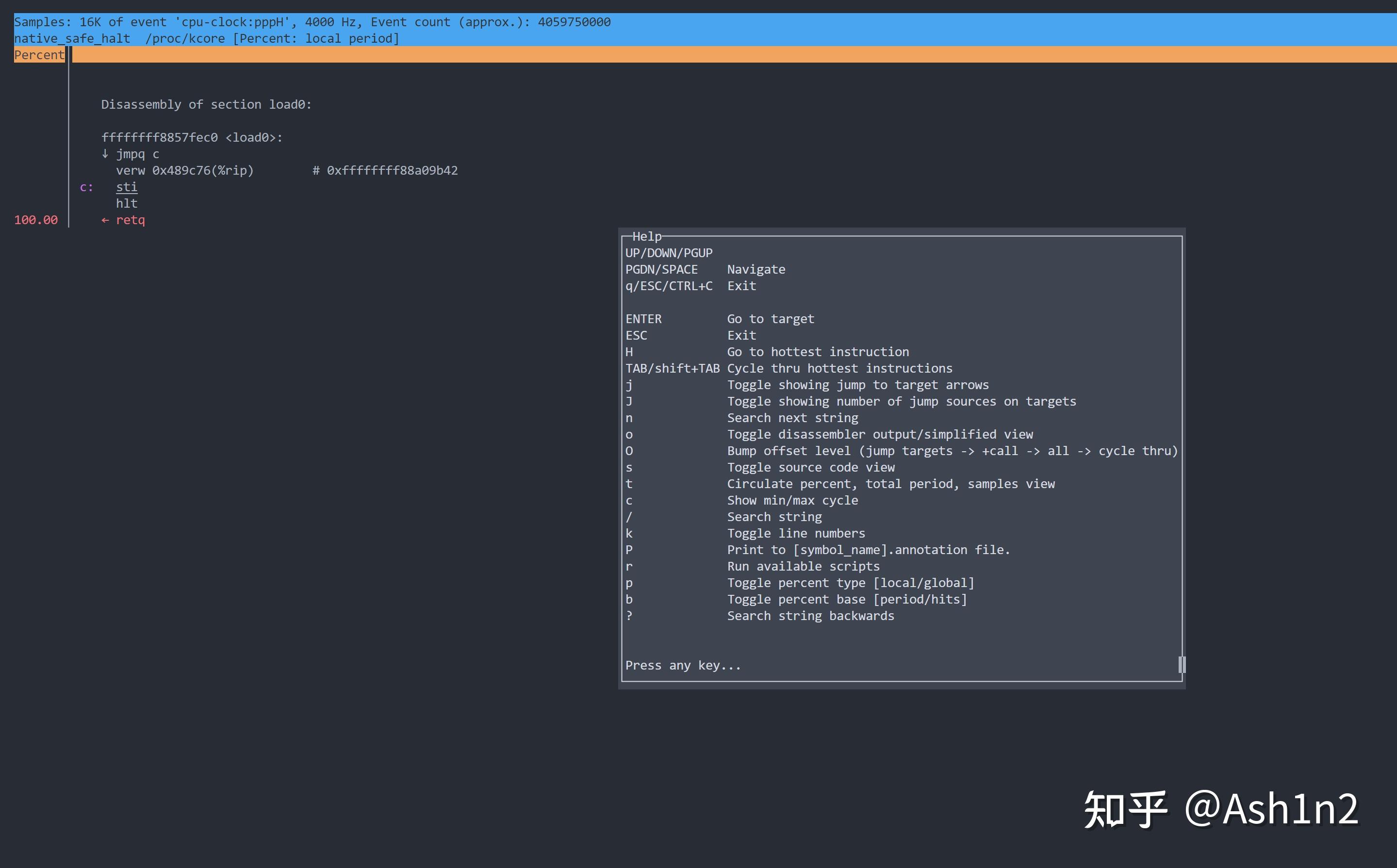The image size is (1397, 868).
Task: Select the underlined sti instruction
Action: pyautogui.click(x=126, y=187)
